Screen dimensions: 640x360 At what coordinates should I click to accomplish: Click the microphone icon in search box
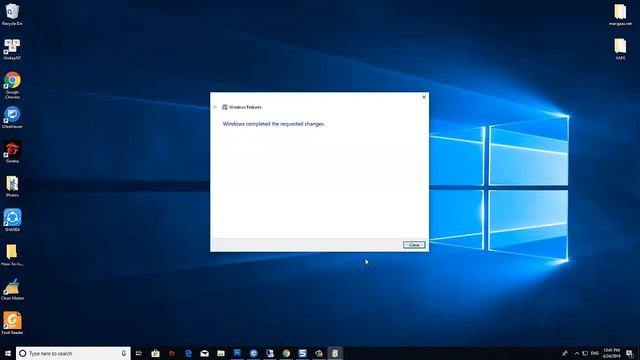click(124, 353)
